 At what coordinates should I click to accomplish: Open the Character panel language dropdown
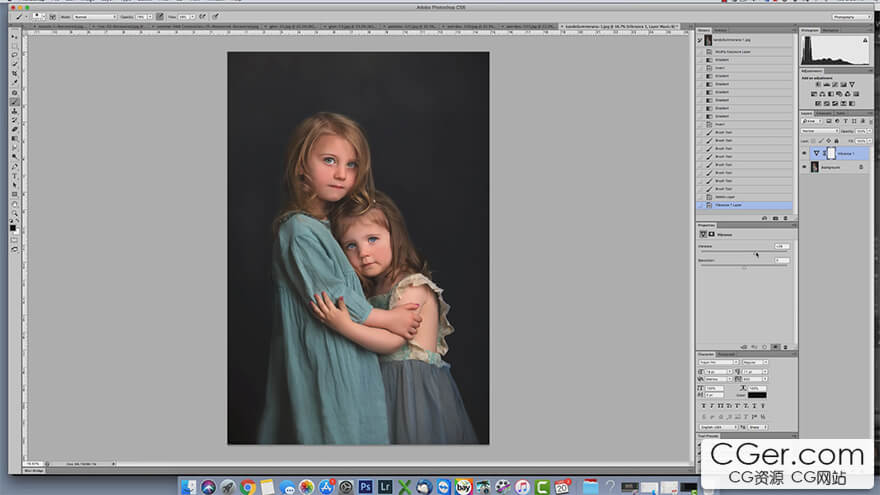pos(718,427)
